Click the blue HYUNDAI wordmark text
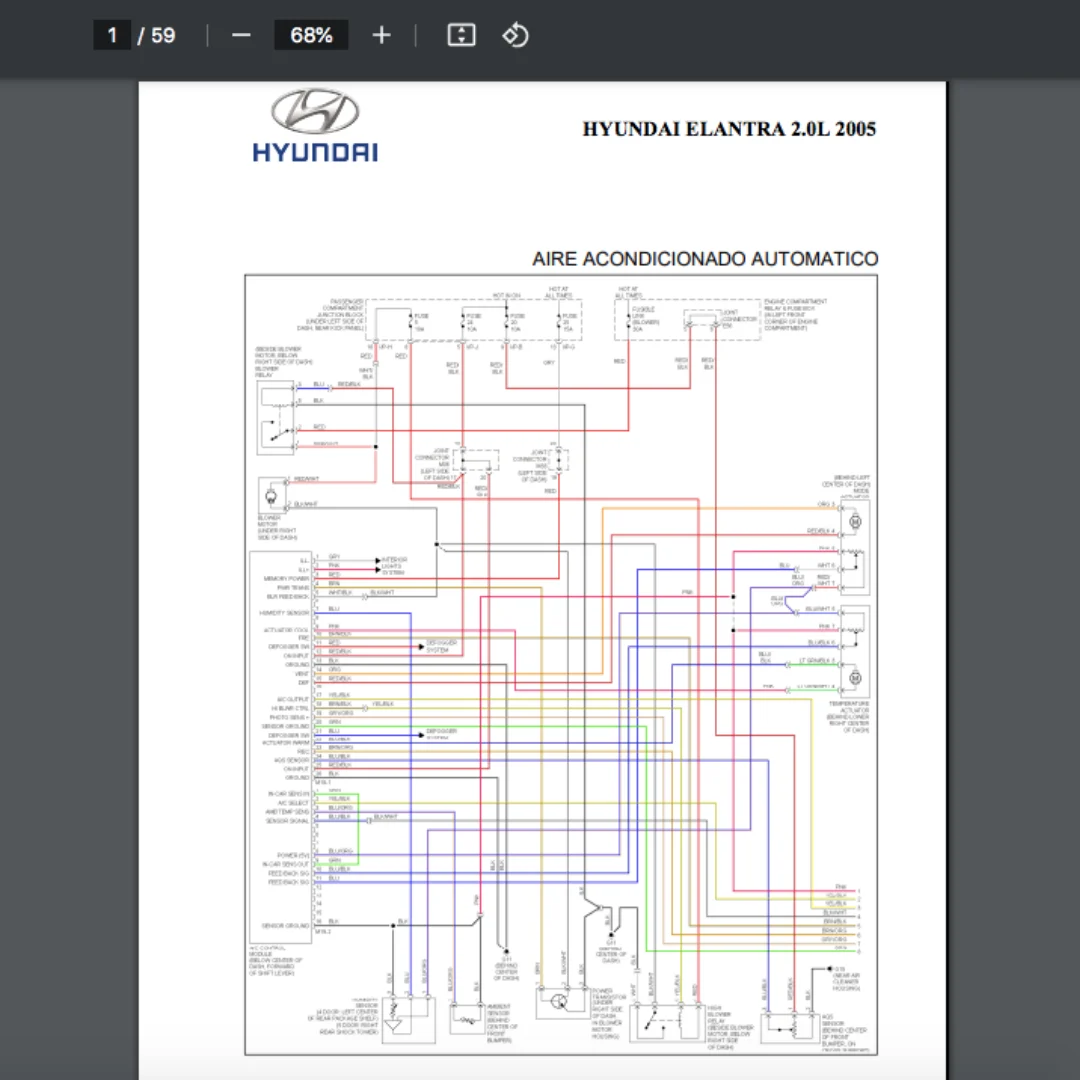This screenshot has height=1080, width=1080. [x=315, y=152]
